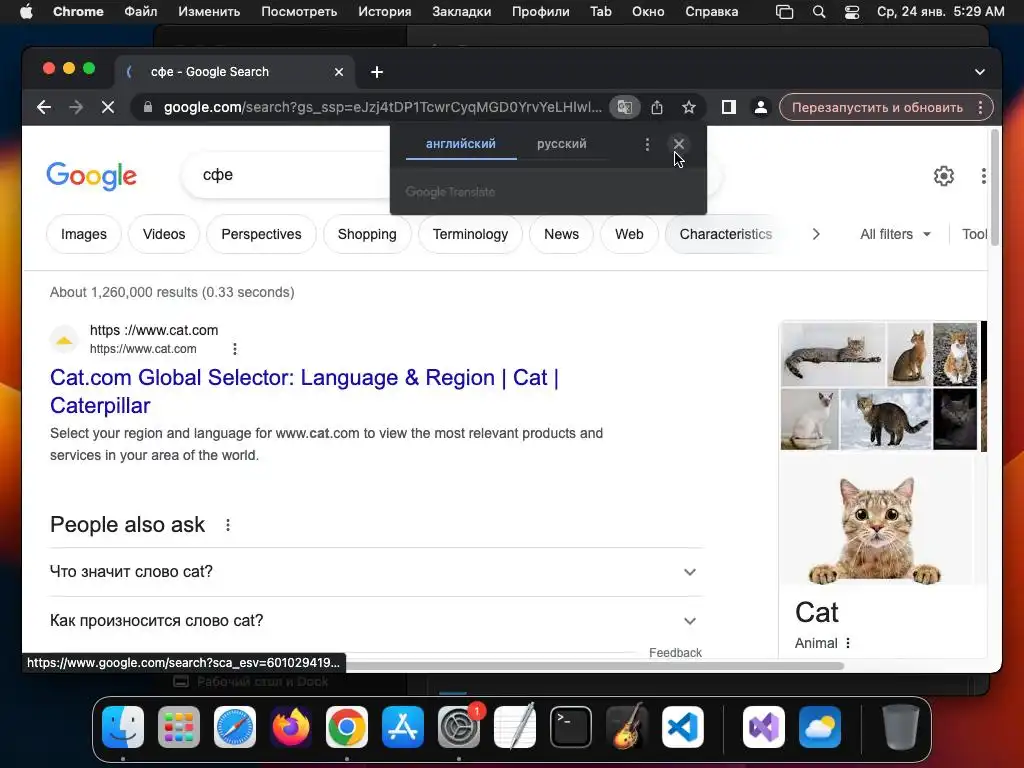
Task: Launch Visual Studio Code from the Dock
Action: (683, 727)
